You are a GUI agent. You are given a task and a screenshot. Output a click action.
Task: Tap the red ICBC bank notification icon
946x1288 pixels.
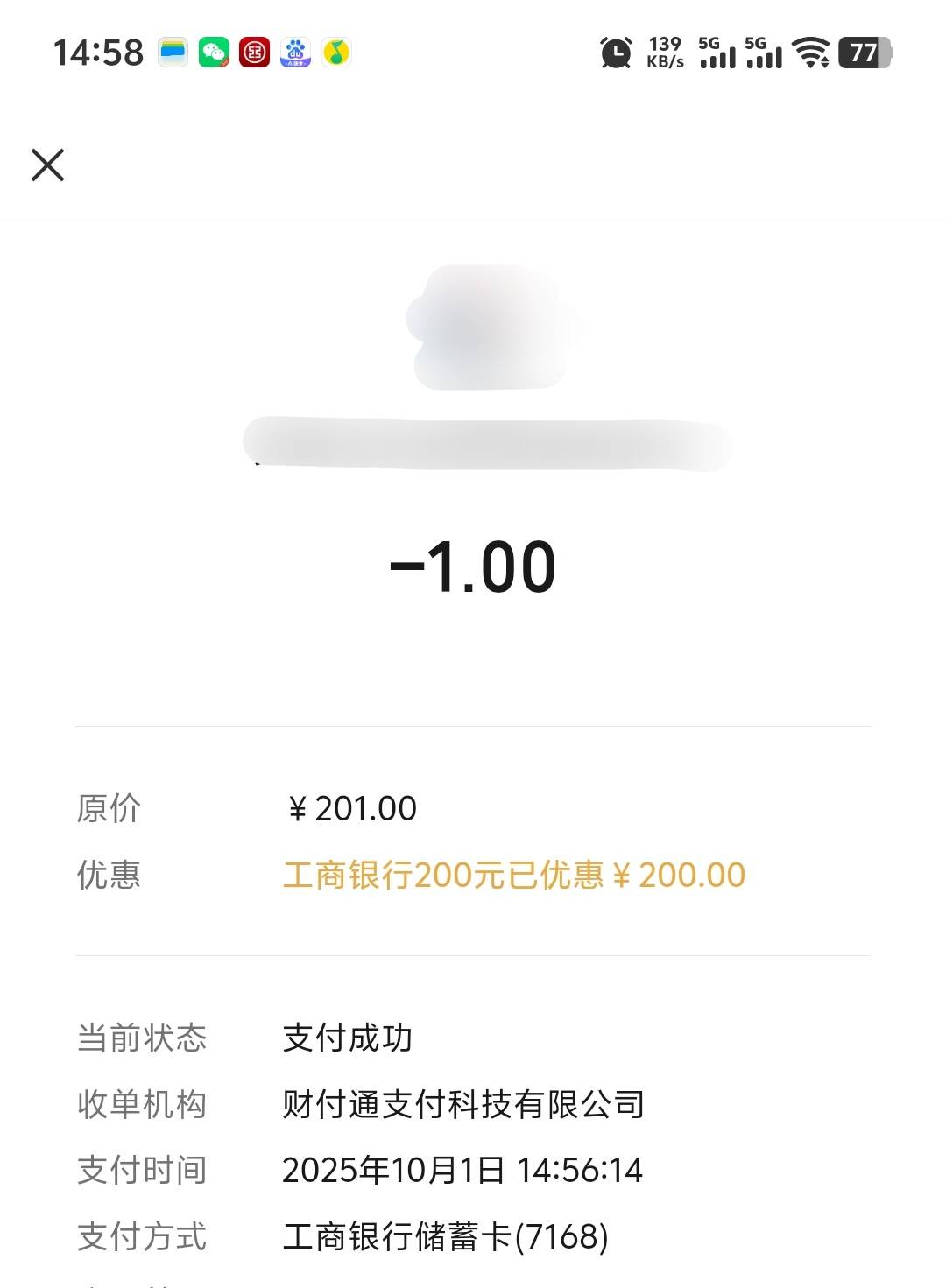pyautogui.click(x=255, y=53)
